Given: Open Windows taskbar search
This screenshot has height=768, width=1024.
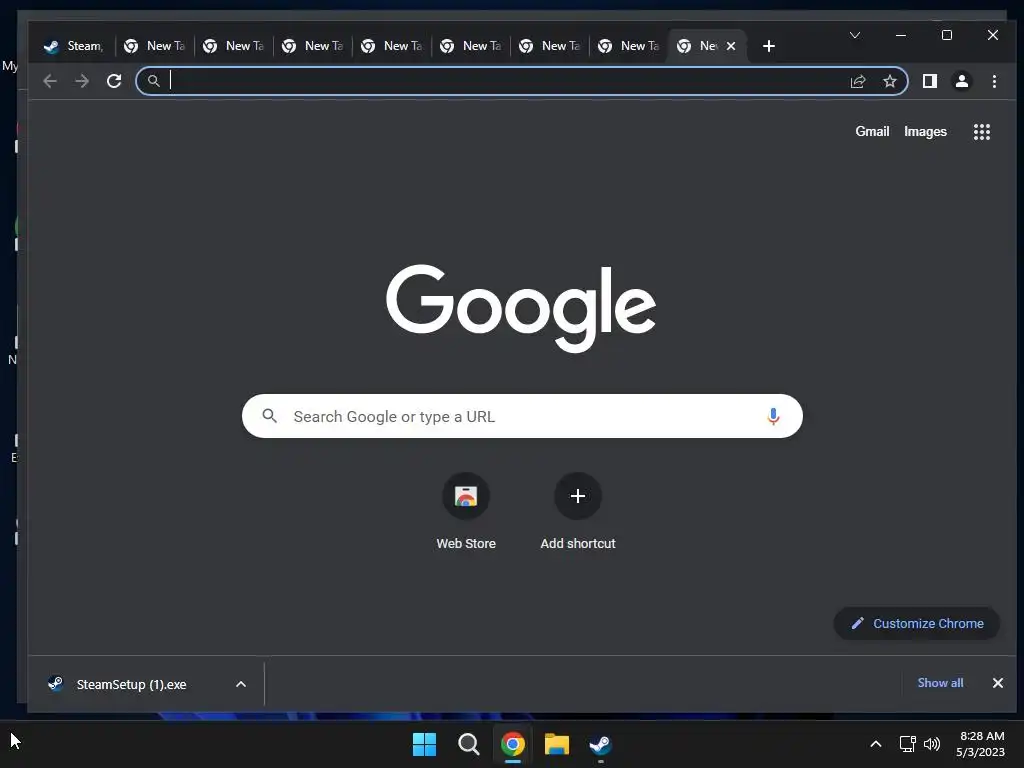Looking at the screenshot, I should 468,744.
